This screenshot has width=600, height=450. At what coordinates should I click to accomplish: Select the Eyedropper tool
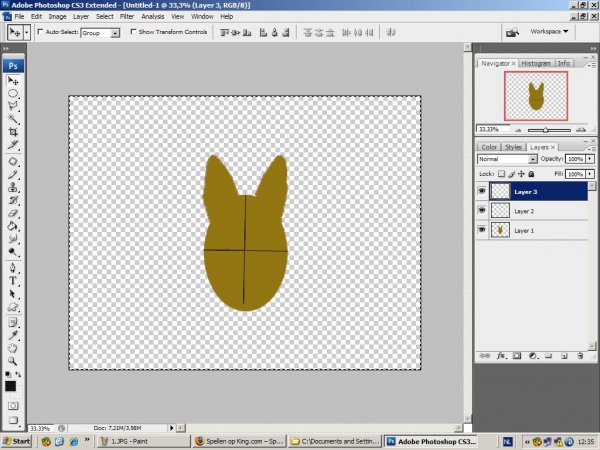click(x=13, y=335)
